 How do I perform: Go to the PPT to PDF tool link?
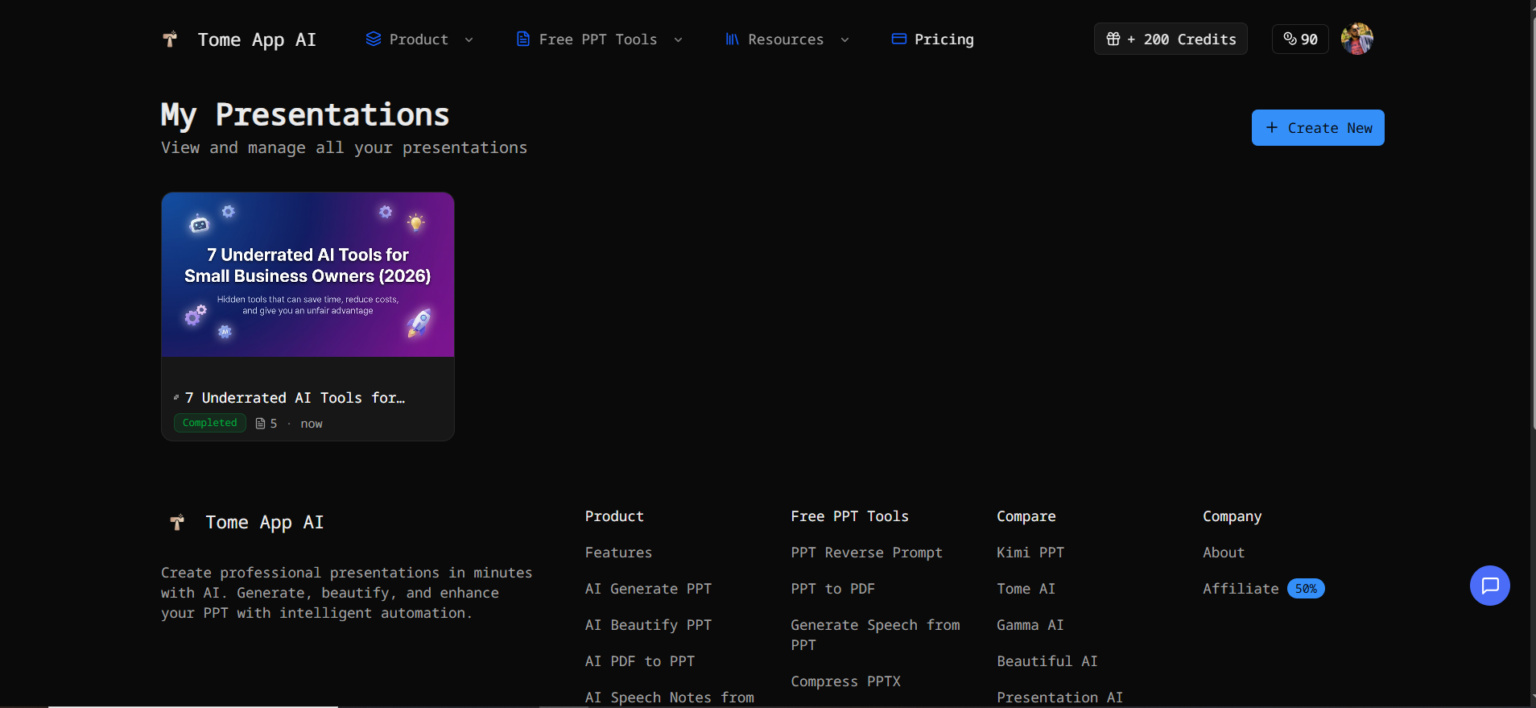click(832, 589)
